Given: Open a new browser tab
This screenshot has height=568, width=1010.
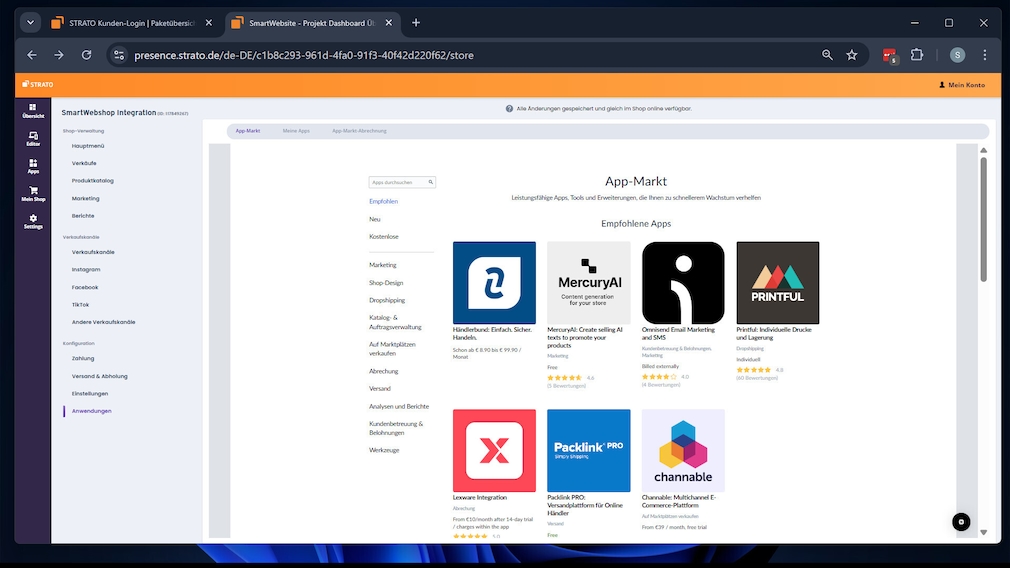Looking at the screenshot, I should (x=416, y=23).
